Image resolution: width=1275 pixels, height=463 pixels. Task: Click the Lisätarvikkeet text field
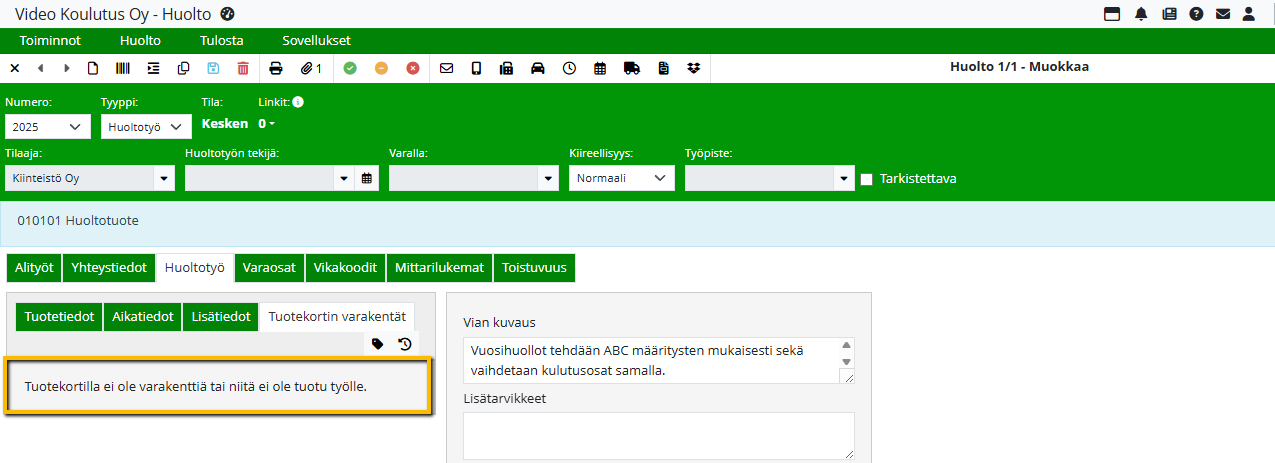coord(658,436)
